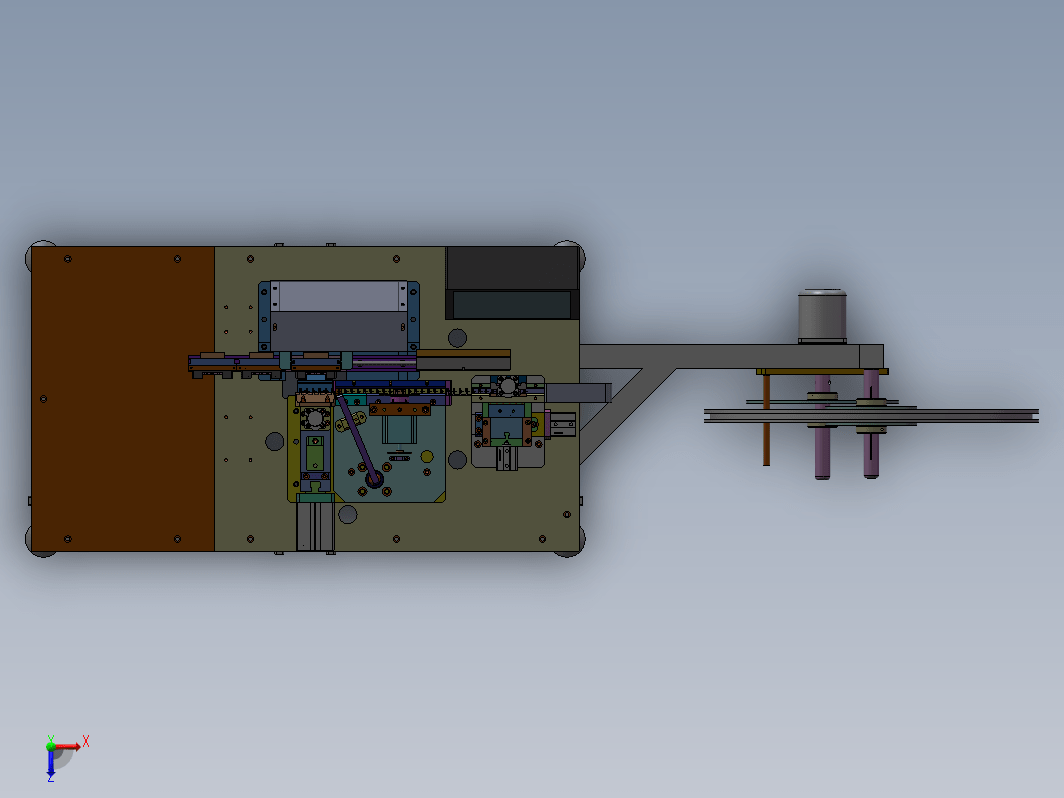Select the brown cover panel on the base plate
Image resolution: width=1064 pixels, height=798 pixels.
(x=123, y=398)
